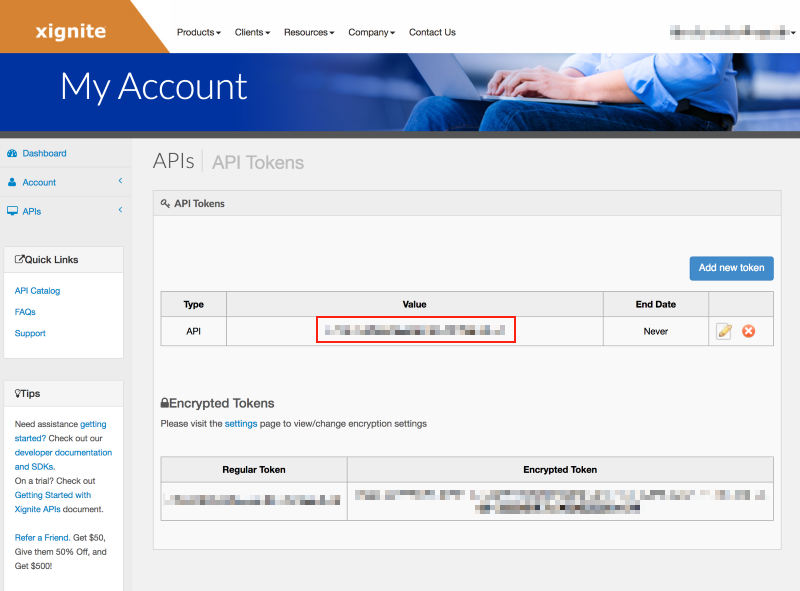Click the API type cell

coord(193,331)
